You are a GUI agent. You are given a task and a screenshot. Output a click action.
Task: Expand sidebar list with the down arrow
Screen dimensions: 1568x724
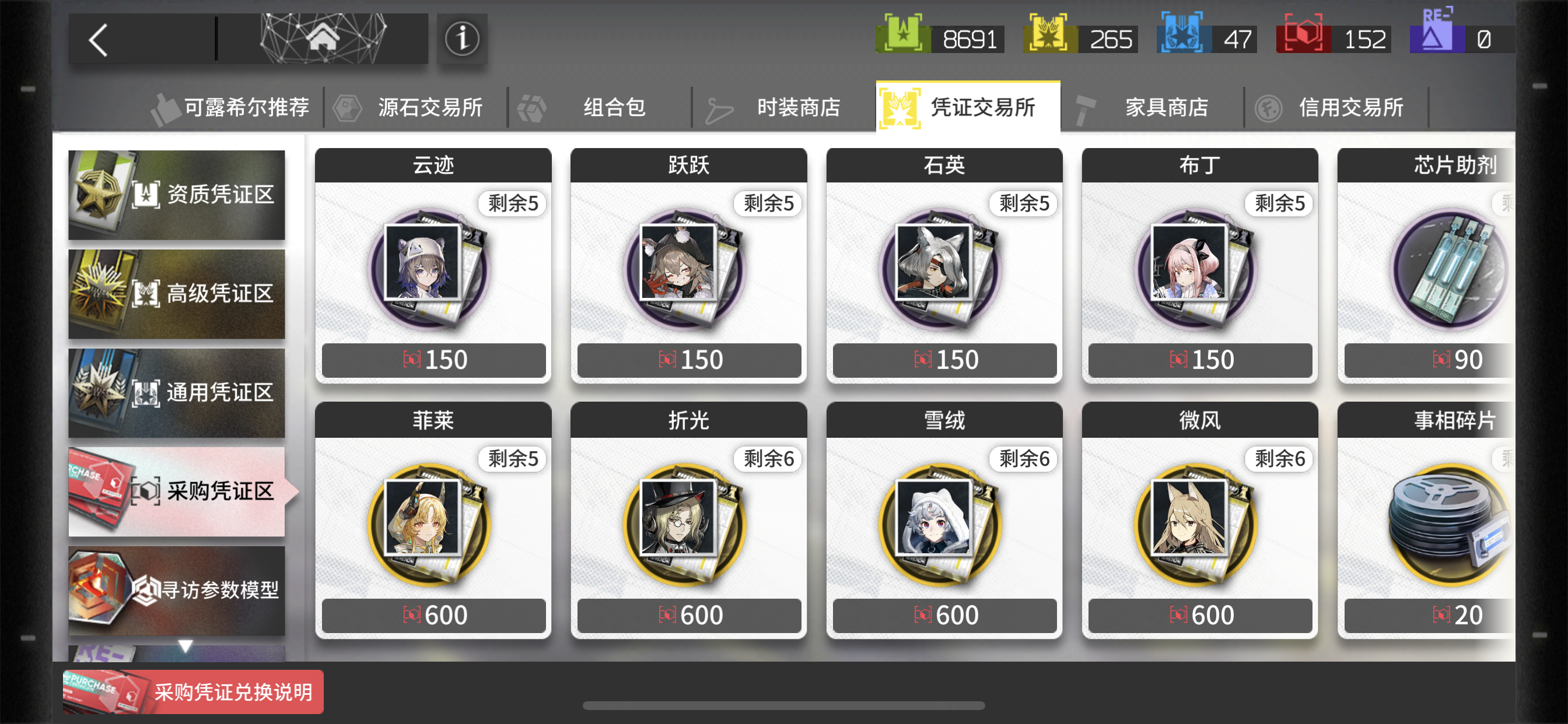coord(185,645)
